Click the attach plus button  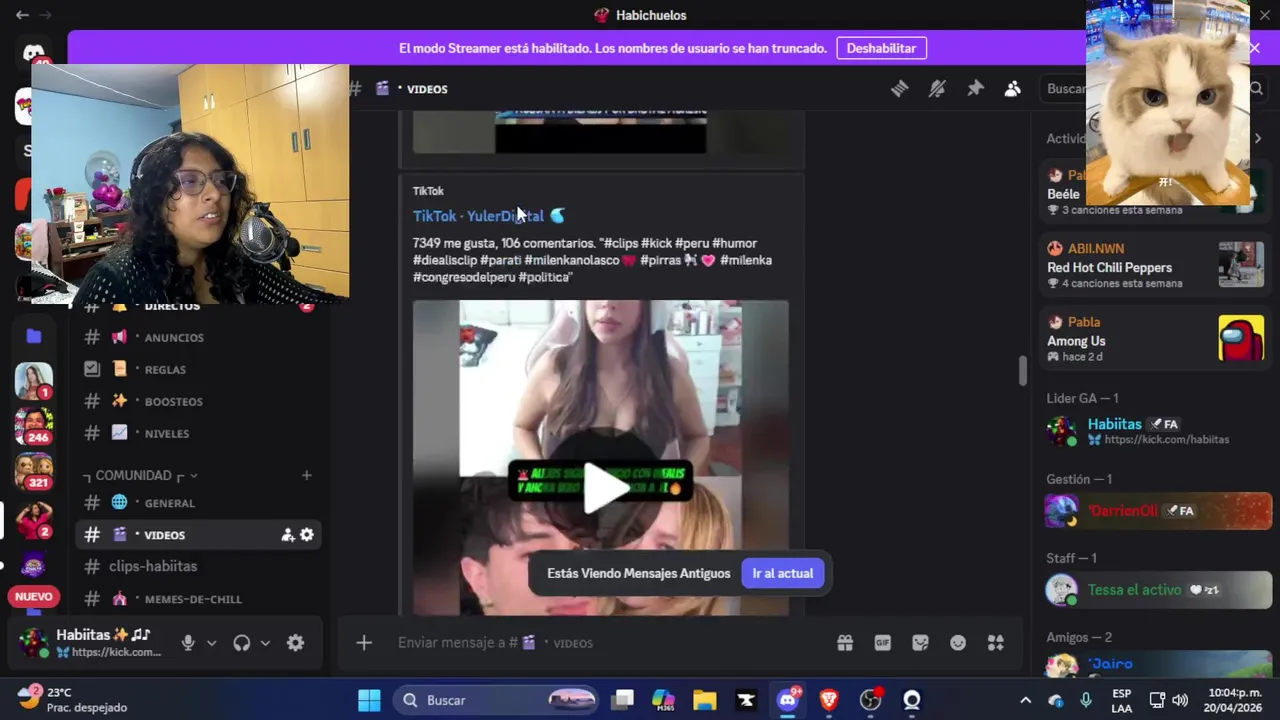364,643
